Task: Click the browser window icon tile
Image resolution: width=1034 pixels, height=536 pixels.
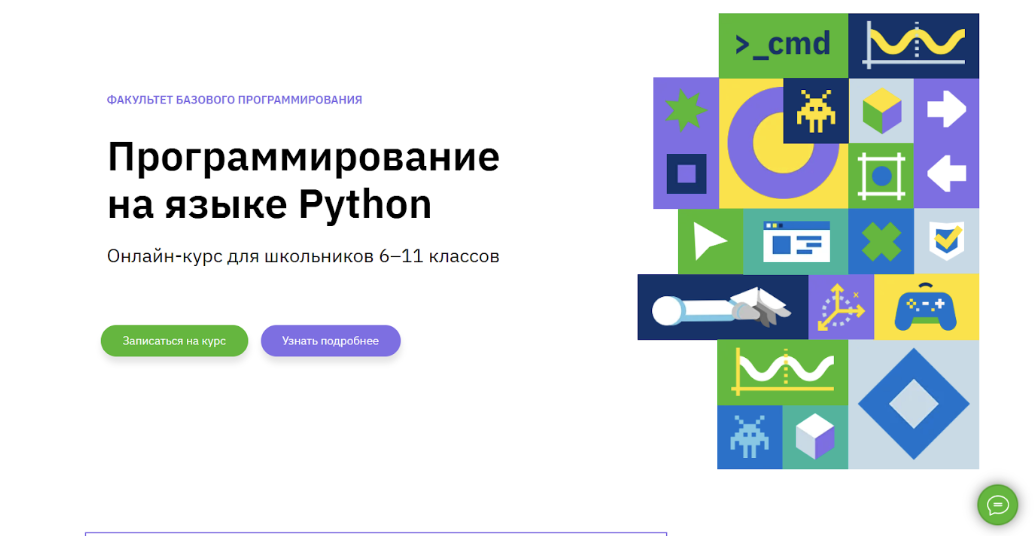Action: point(796,241)
